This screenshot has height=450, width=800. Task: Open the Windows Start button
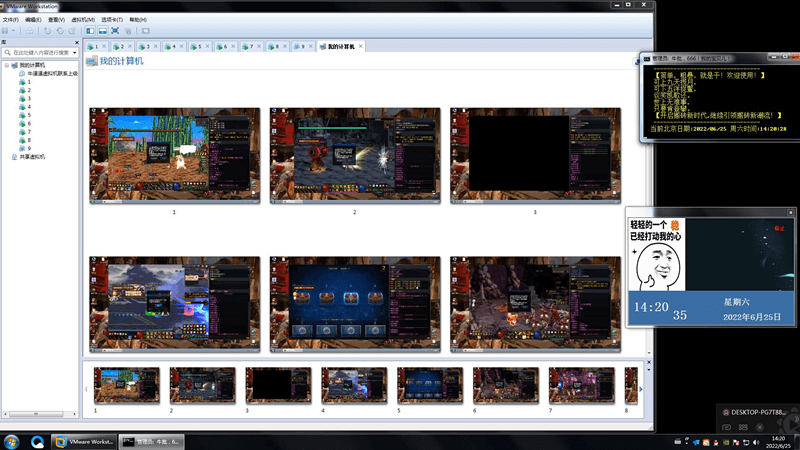click(11, 442)
